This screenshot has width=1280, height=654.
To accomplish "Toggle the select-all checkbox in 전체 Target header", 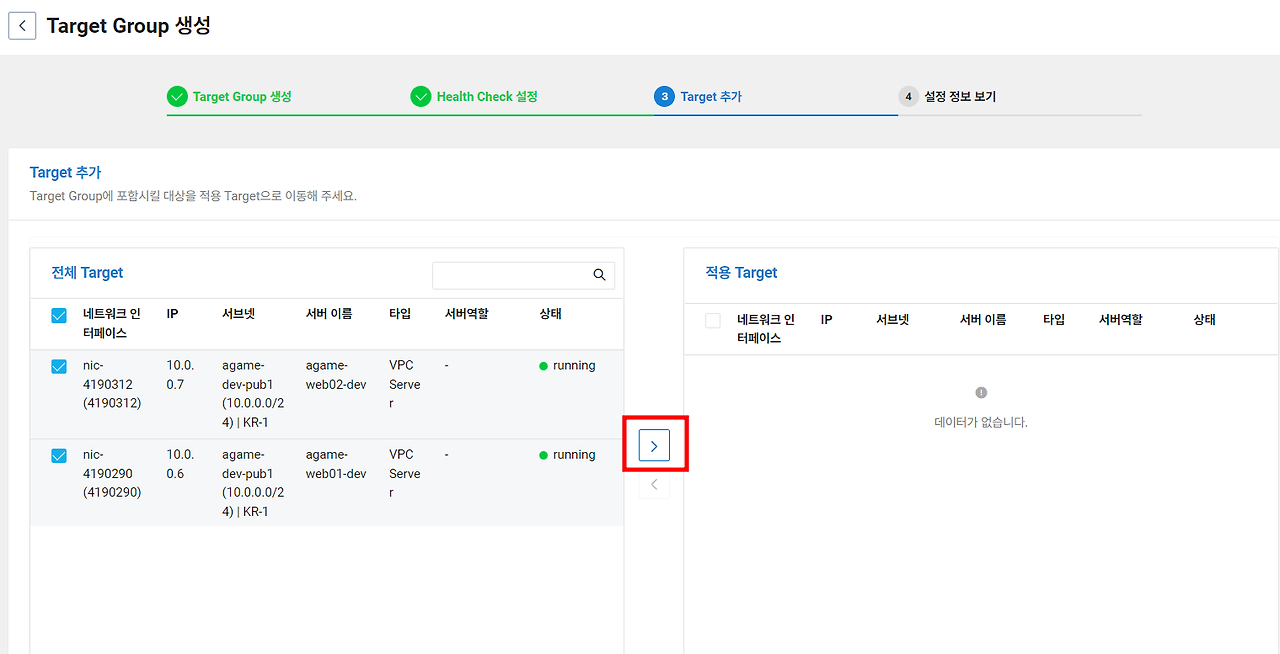I will point(59,316).
